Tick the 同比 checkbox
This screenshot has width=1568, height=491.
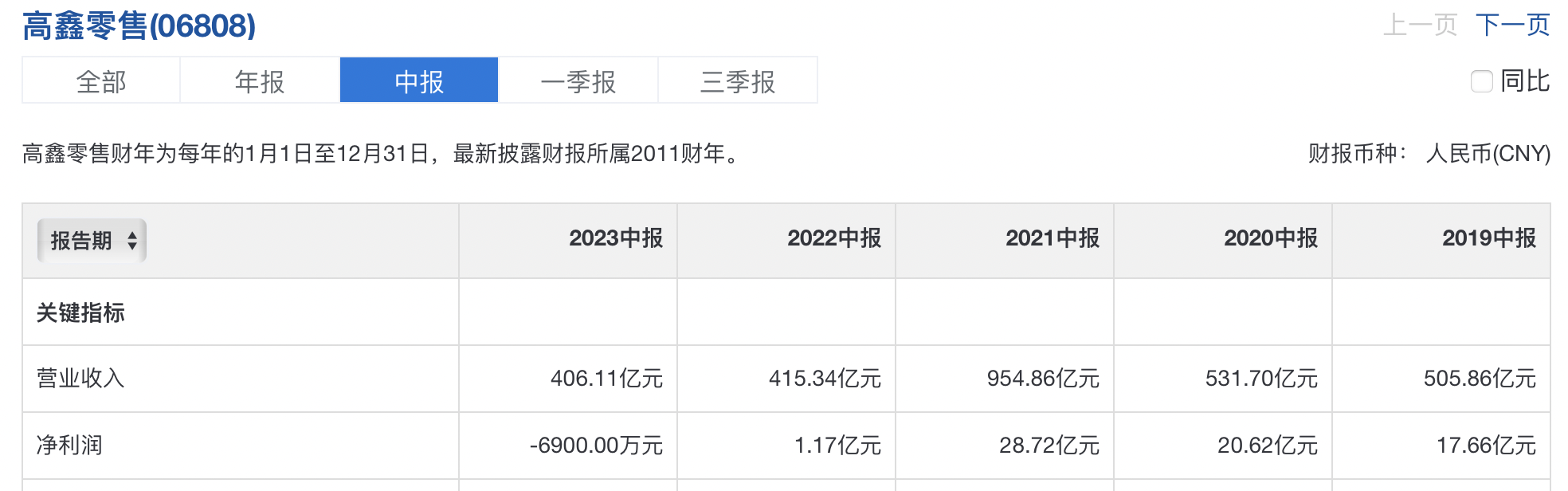1481,81
